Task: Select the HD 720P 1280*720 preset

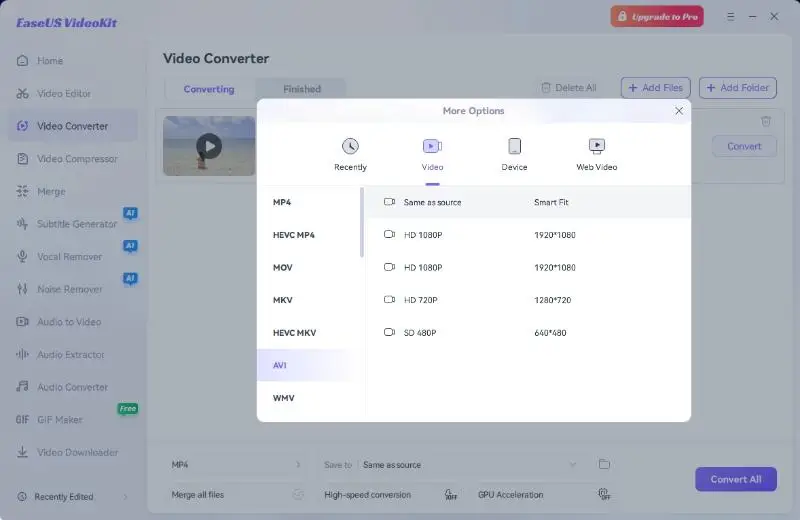Action: 529,300
